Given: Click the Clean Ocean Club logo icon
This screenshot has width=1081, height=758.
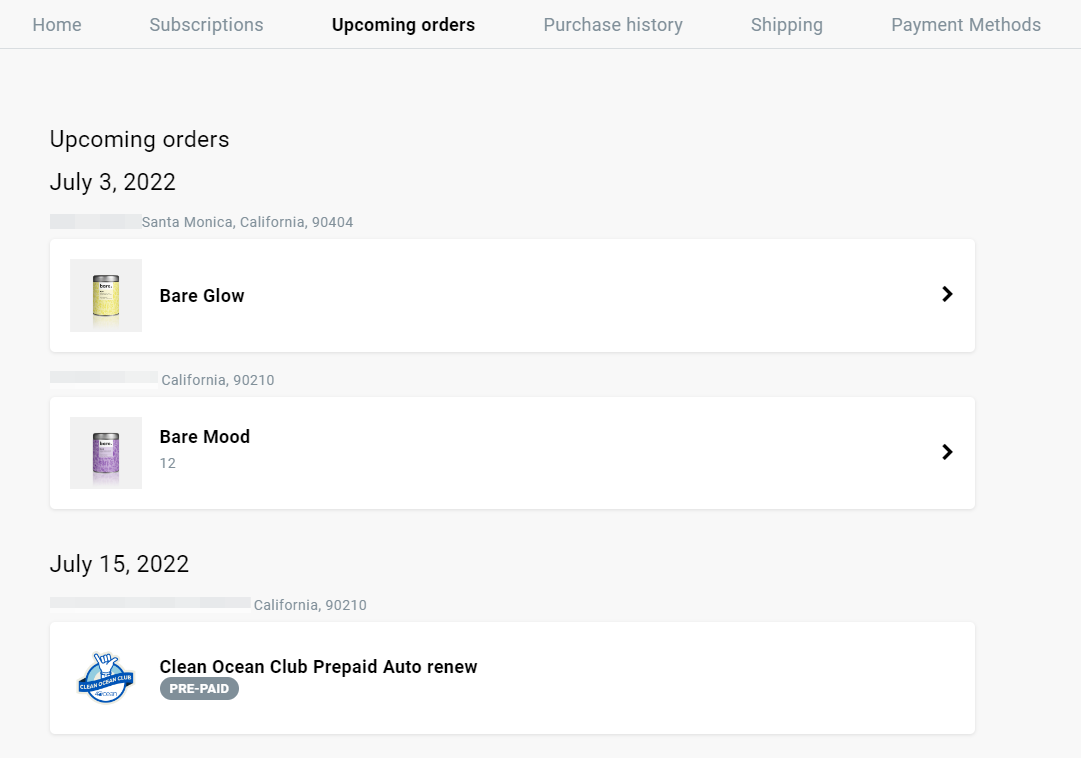Looking at the screenshot, I should click(105, 679).
